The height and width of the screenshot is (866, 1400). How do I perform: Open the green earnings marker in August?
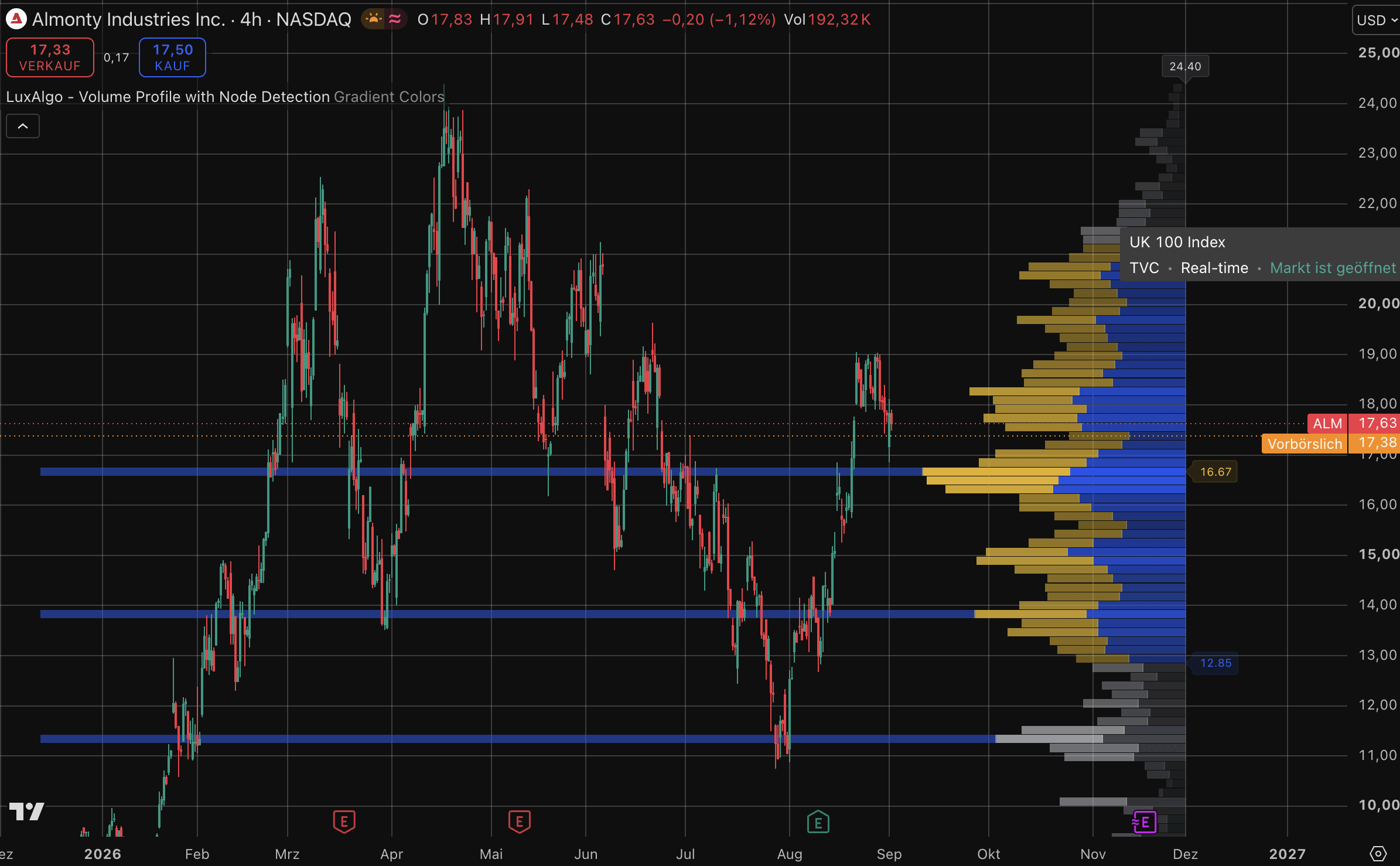point(818,821)
